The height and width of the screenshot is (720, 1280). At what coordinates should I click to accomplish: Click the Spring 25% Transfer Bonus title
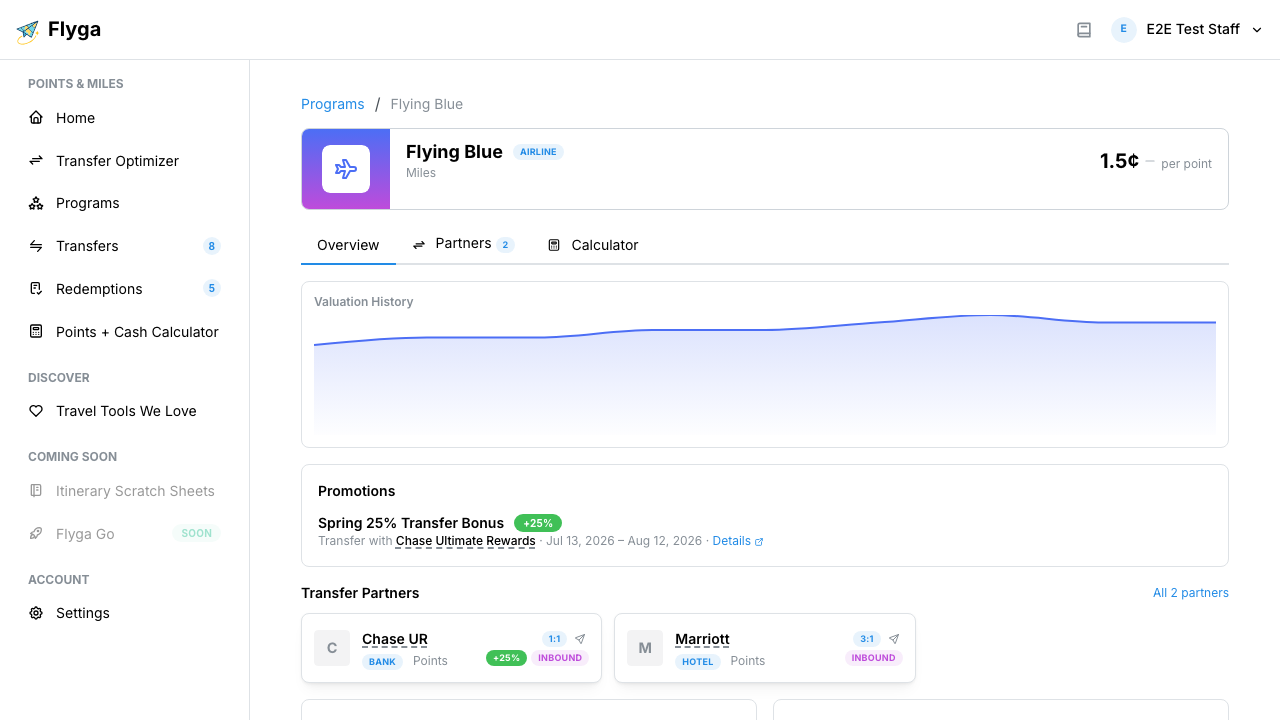(411, 523)
